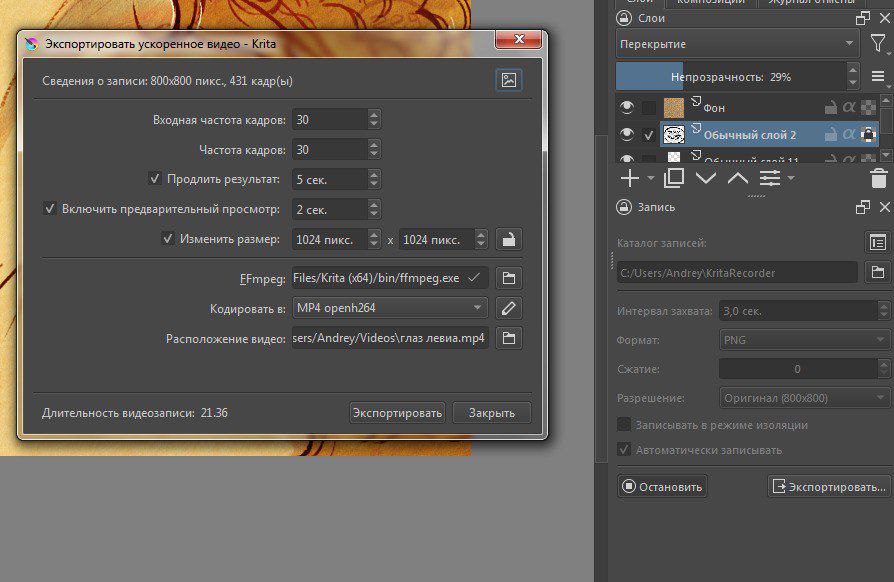Edit the MP4 openh264 encoding profile

pyautogui.click(x=509, y=308)
